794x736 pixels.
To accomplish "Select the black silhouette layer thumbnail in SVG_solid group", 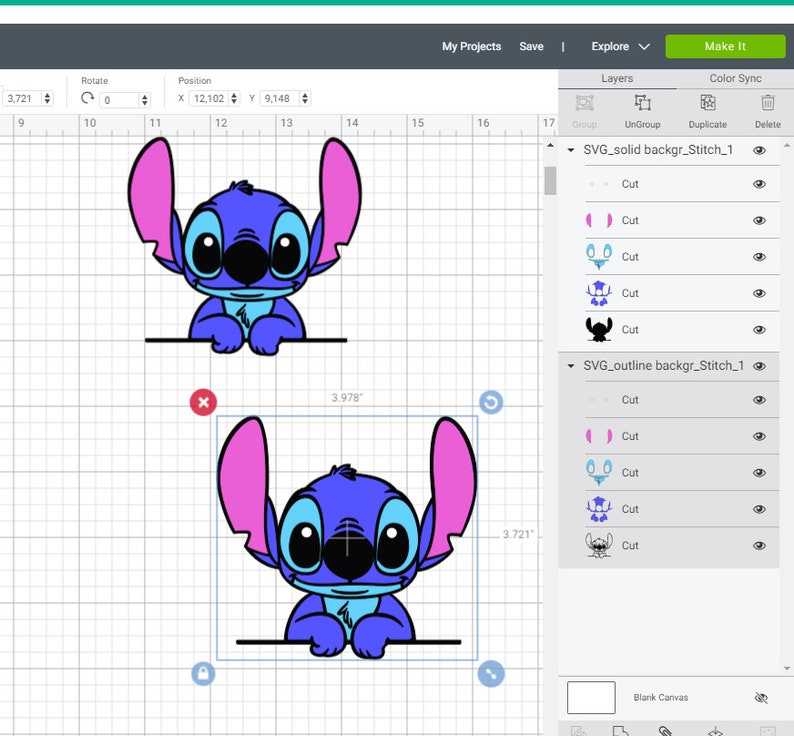I will [599, 330].
